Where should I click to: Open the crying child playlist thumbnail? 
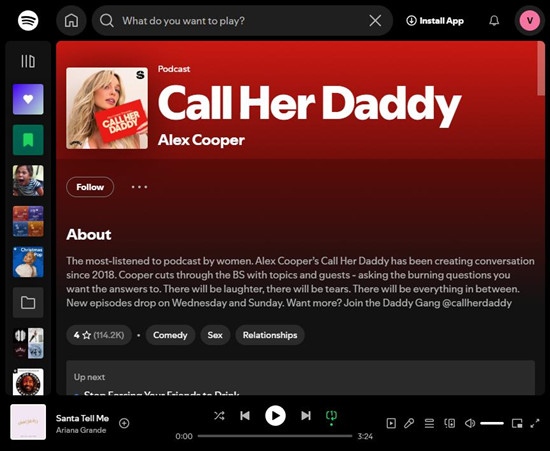pos(28,181)
